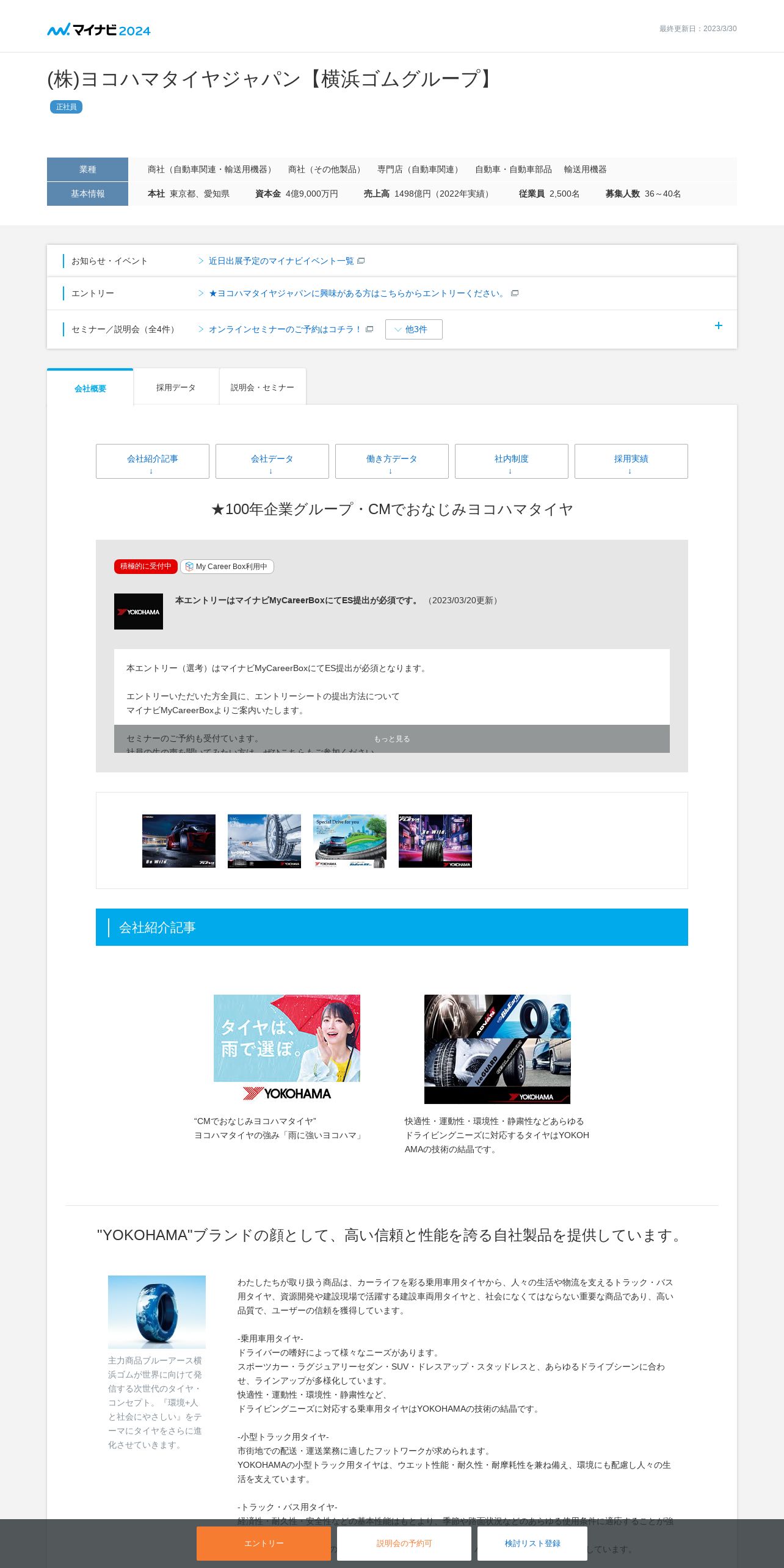Expand the 他3件 seminar dropdown

(x=414, y=329)
